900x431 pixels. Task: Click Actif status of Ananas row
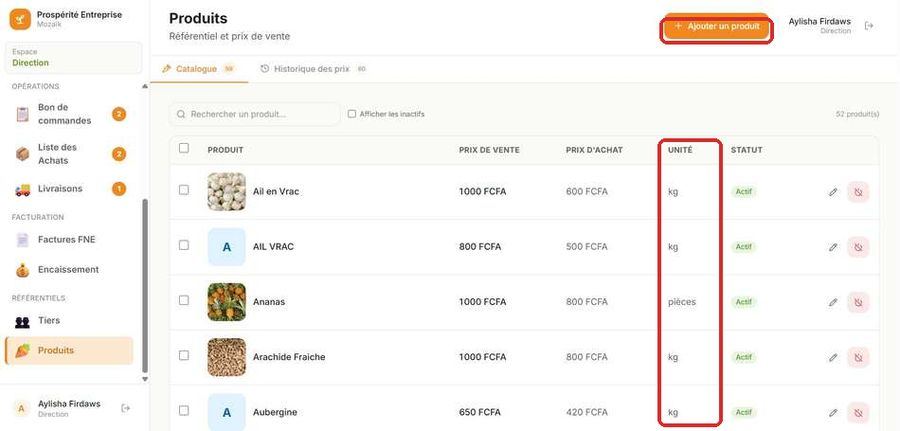click(x=744, y=302)
